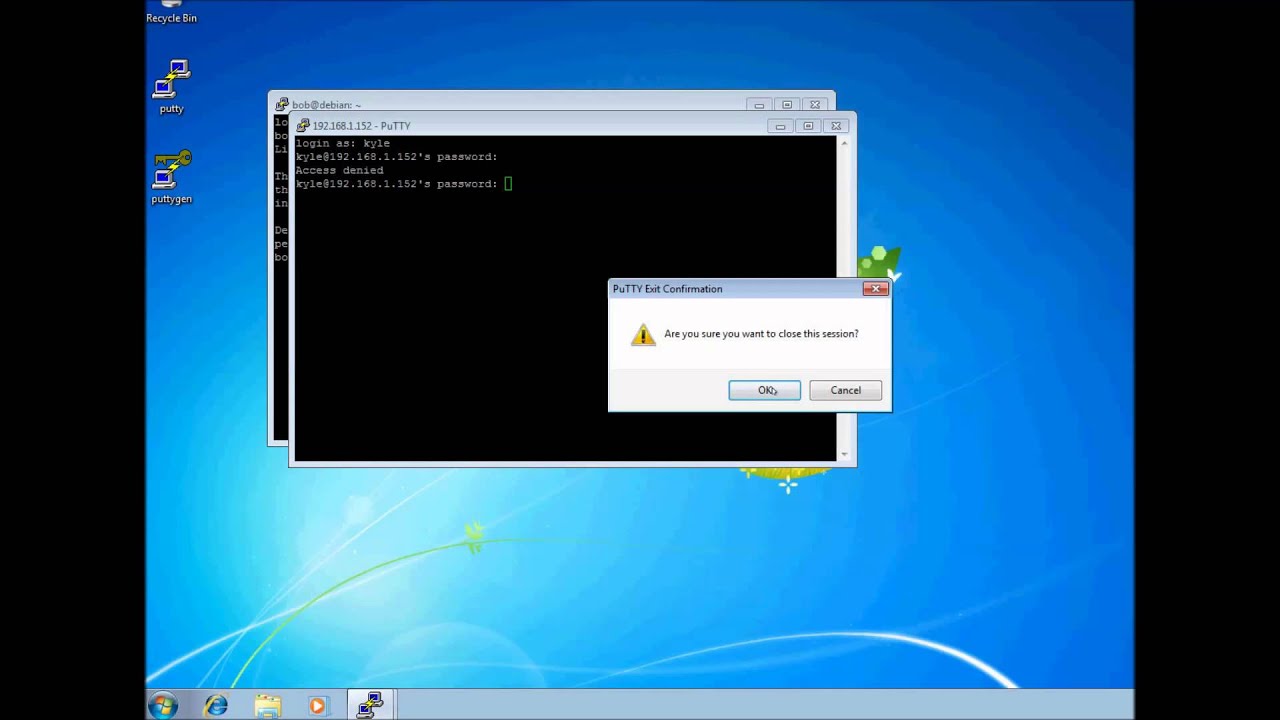
Task: Select the putty desktop shortcut
Action: pyautogui.click(x=172, y=87)
